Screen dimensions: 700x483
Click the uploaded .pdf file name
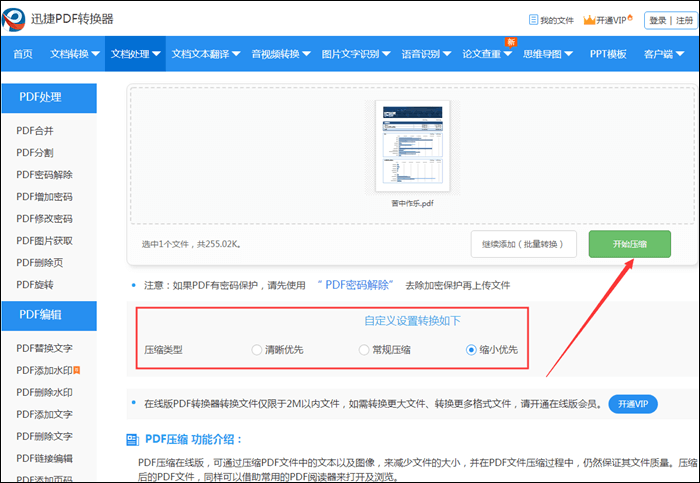pos(412,203)
